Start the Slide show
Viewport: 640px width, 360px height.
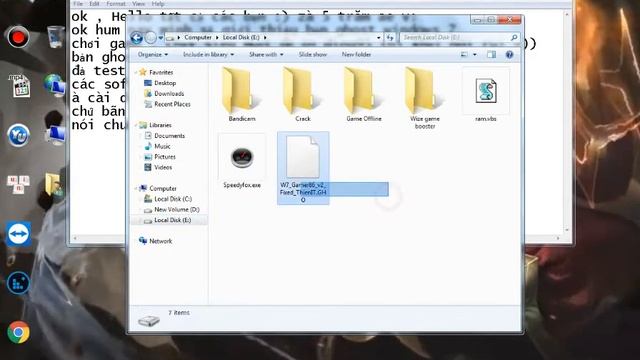point(312,54)
